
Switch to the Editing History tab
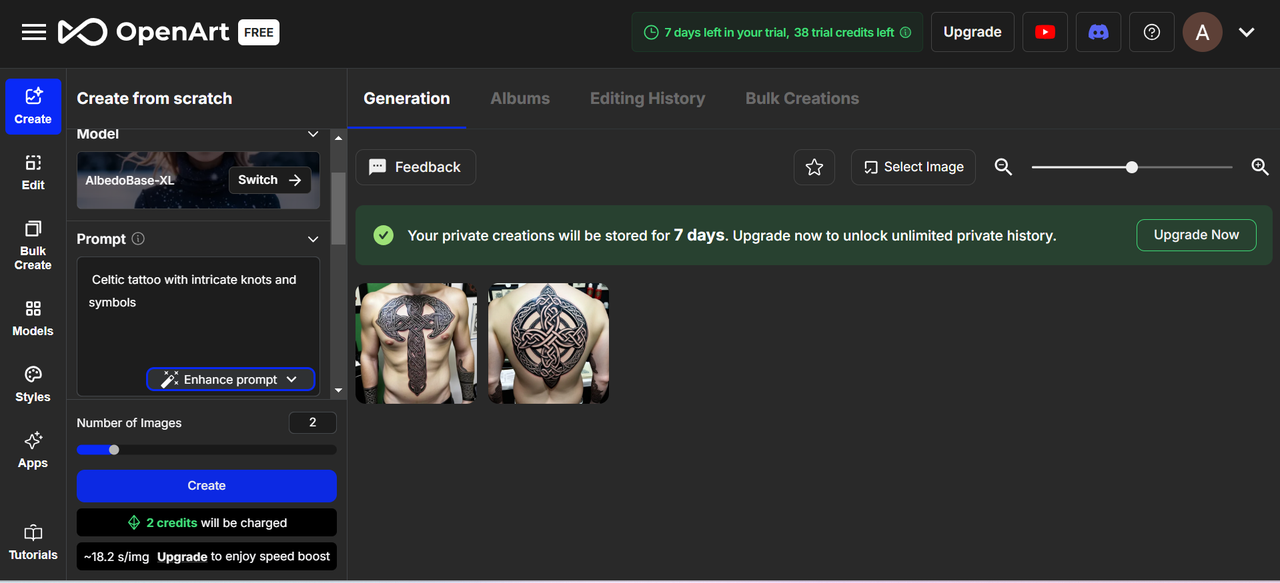click(647, 98)
